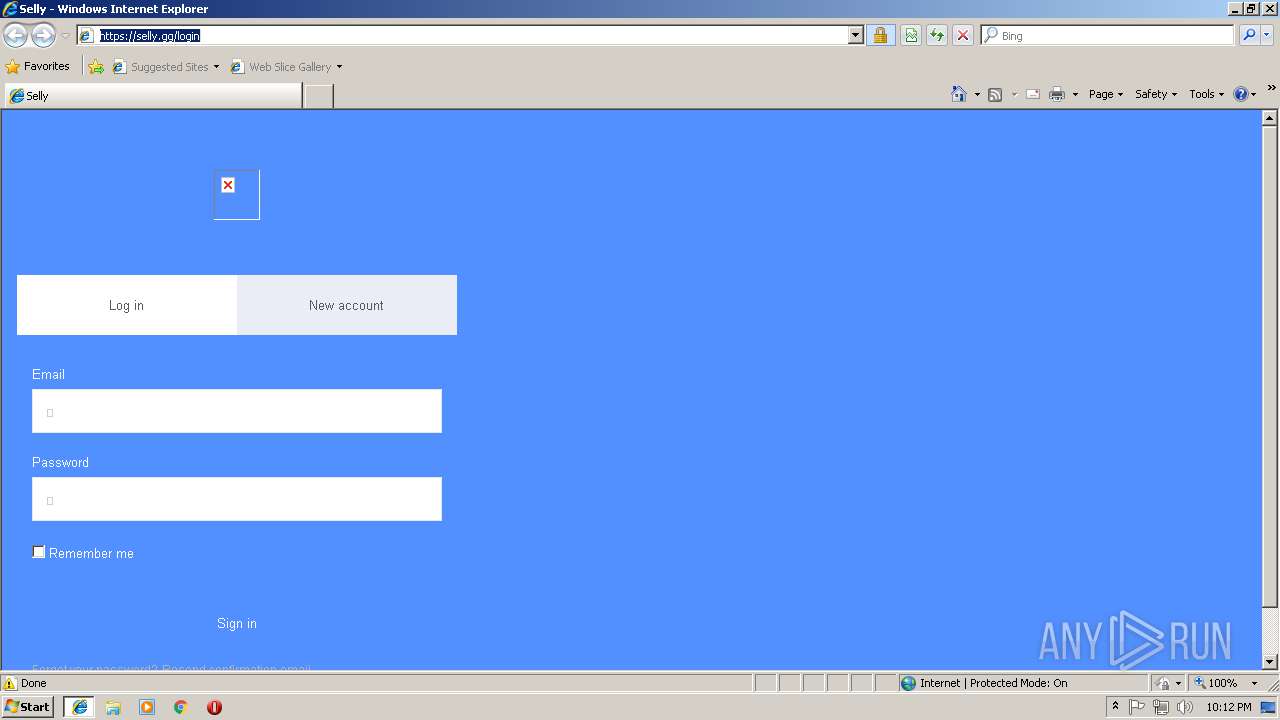Open the Tools menu

1206,94
